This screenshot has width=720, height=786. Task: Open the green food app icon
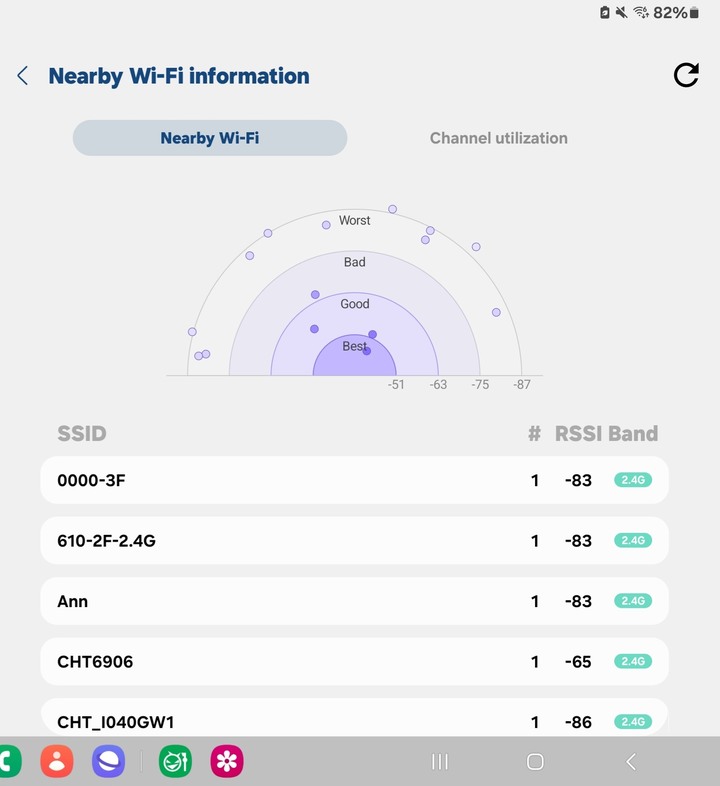(x=175, y=761)
